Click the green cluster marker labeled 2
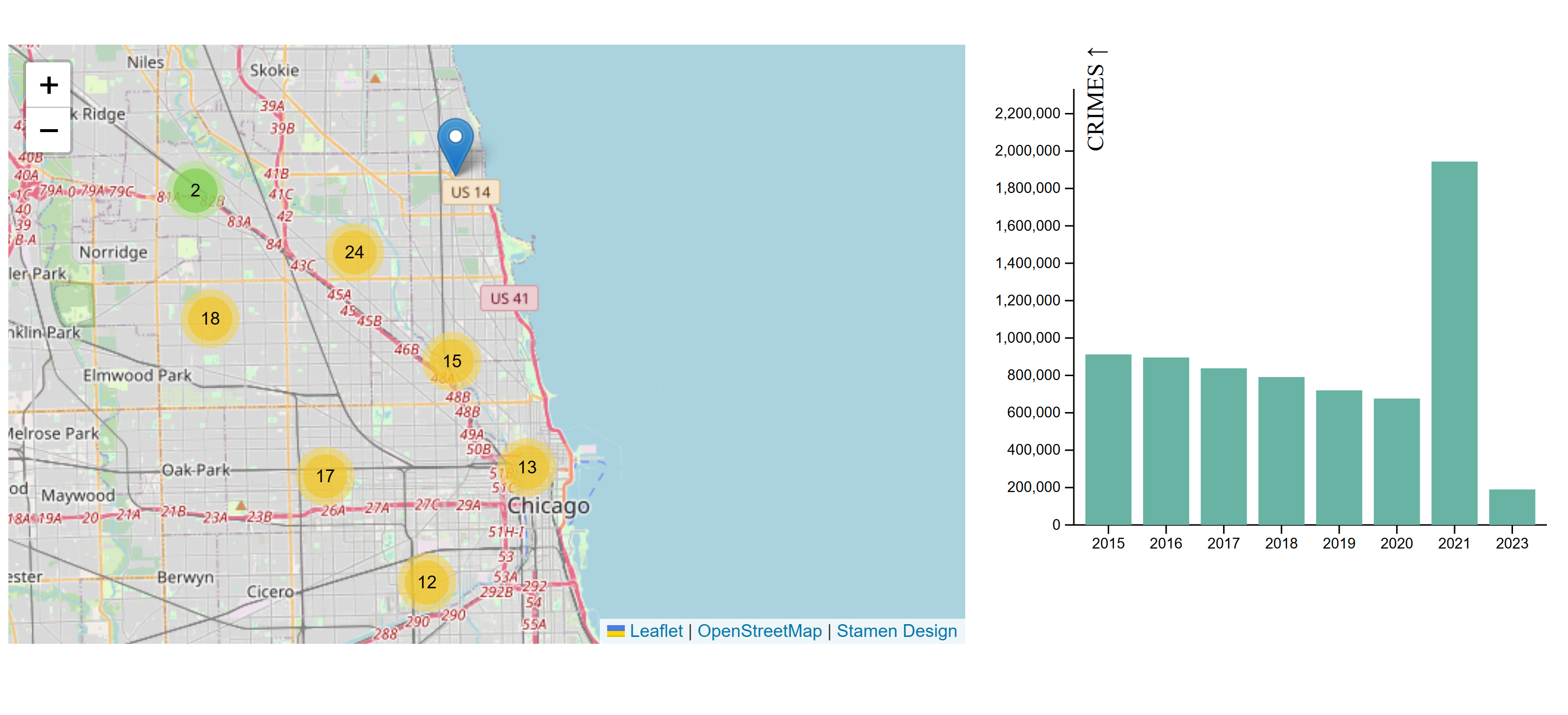The width and height of the screenshot is (1568, 715). tap(196, 190)
